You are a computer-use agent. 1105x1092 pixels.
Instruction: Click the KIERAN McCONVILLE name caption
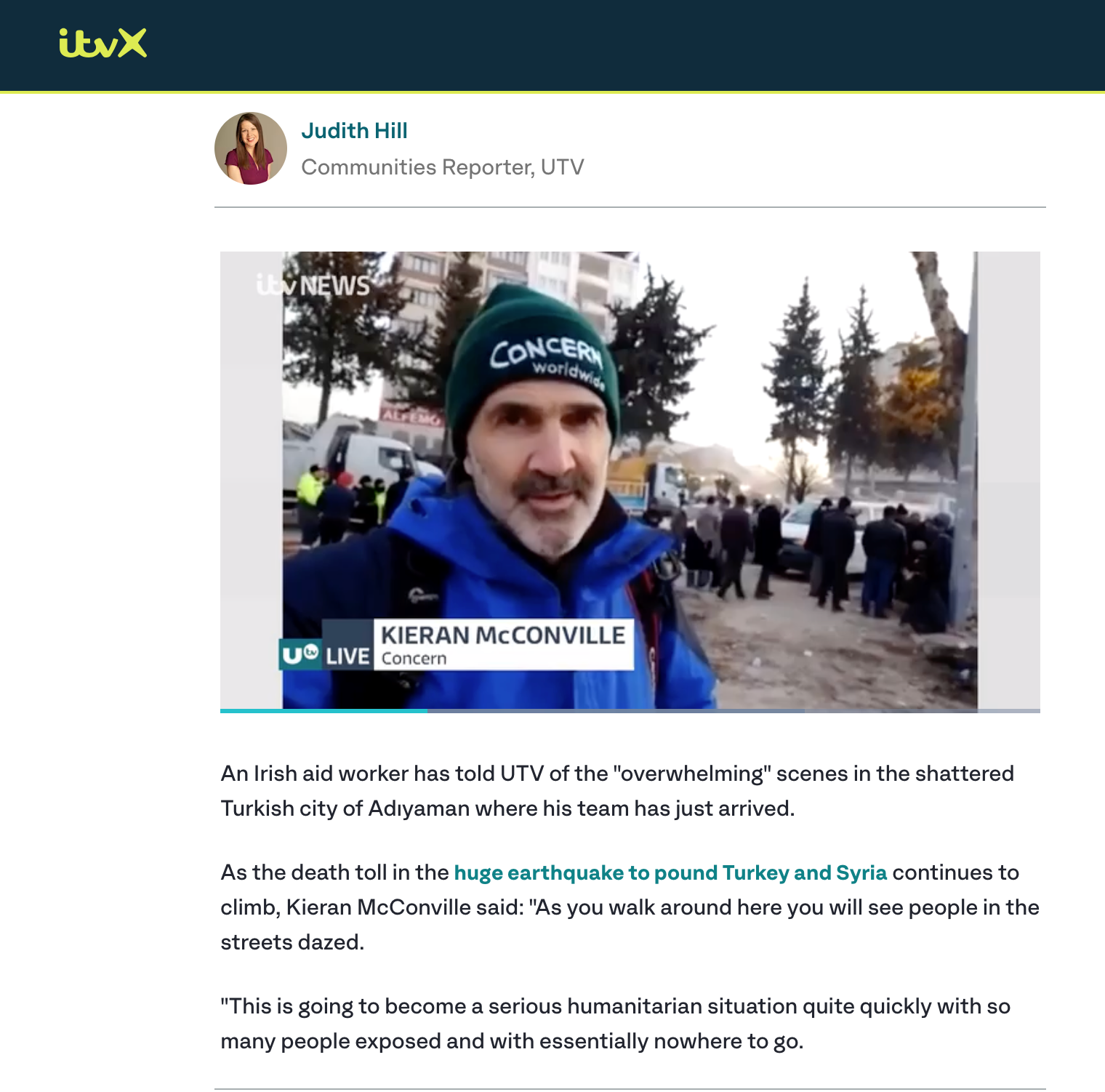click(503, 635)
